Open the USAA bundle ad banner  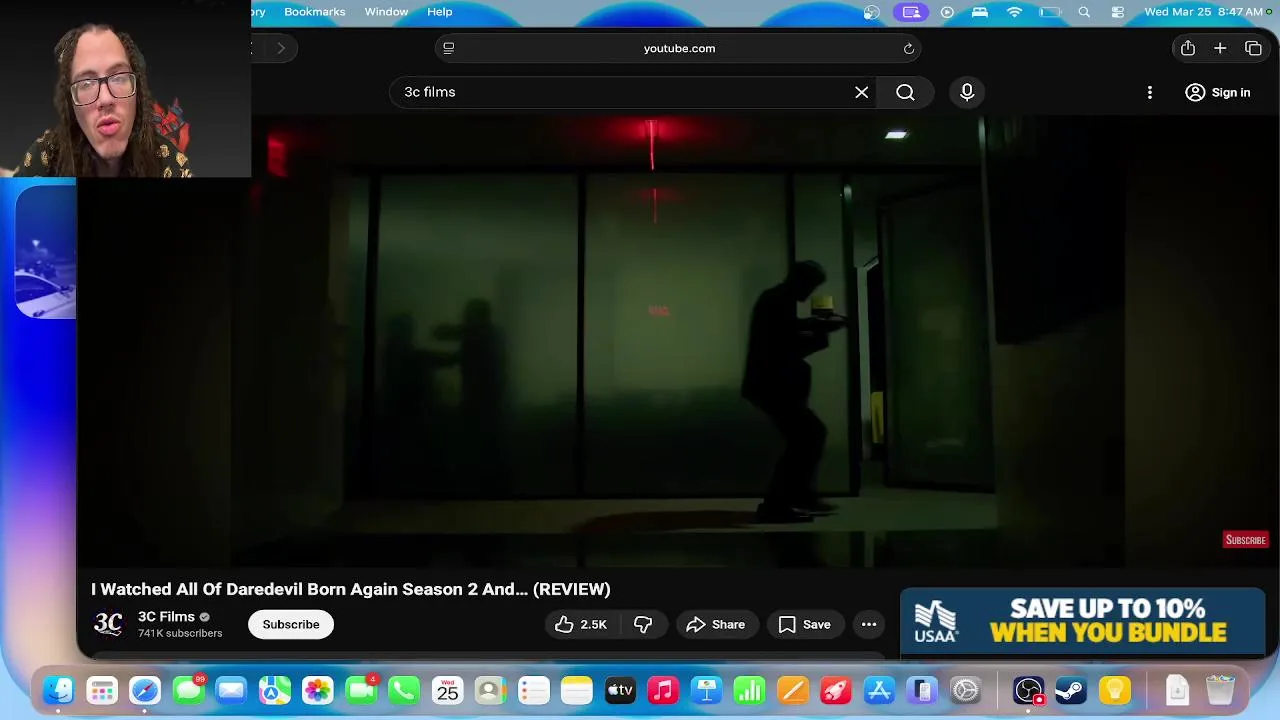pos(1083,622)
